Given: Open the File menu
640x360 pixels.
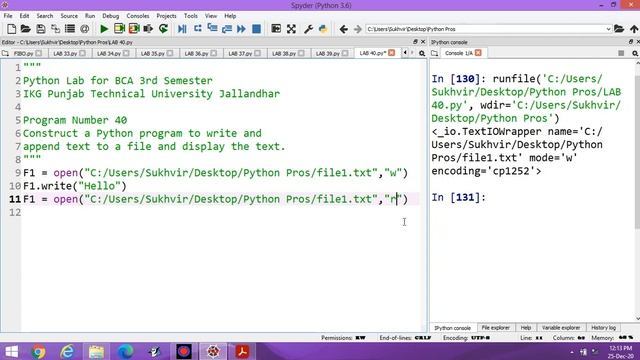Looking at the screenshot, I should pyautogui.click(x=8, y=16).
